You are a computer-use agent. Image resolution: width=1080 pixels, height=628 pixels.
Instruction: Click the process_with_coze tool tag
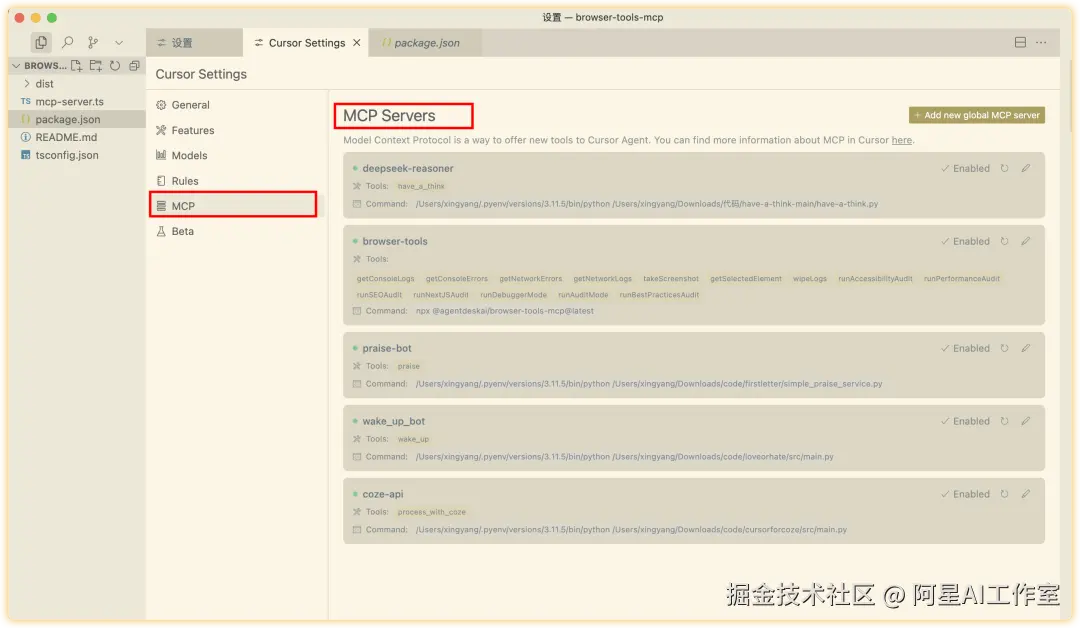(x=432, y=512)
